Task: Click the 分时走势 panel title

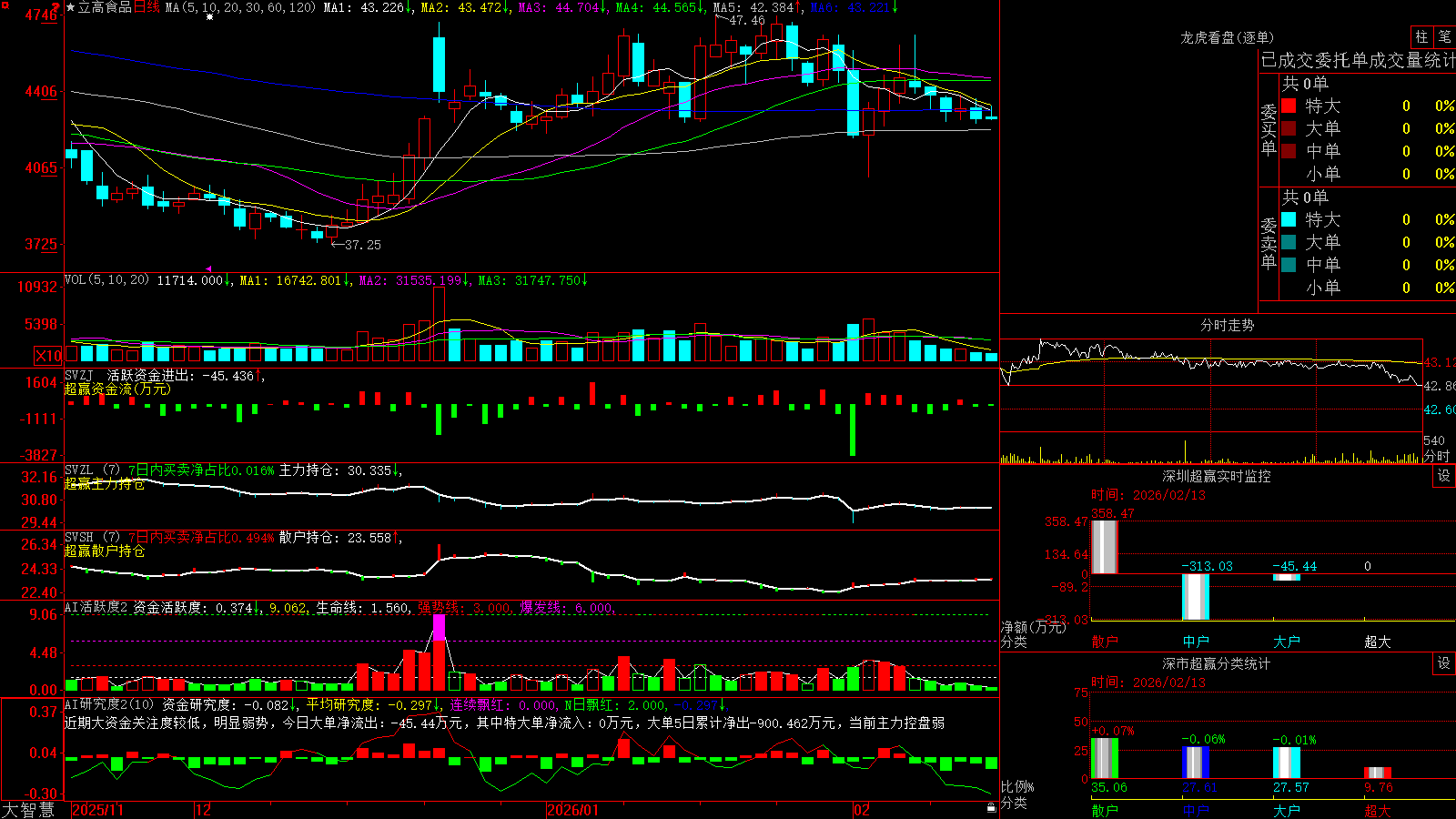Action: 1227,325
